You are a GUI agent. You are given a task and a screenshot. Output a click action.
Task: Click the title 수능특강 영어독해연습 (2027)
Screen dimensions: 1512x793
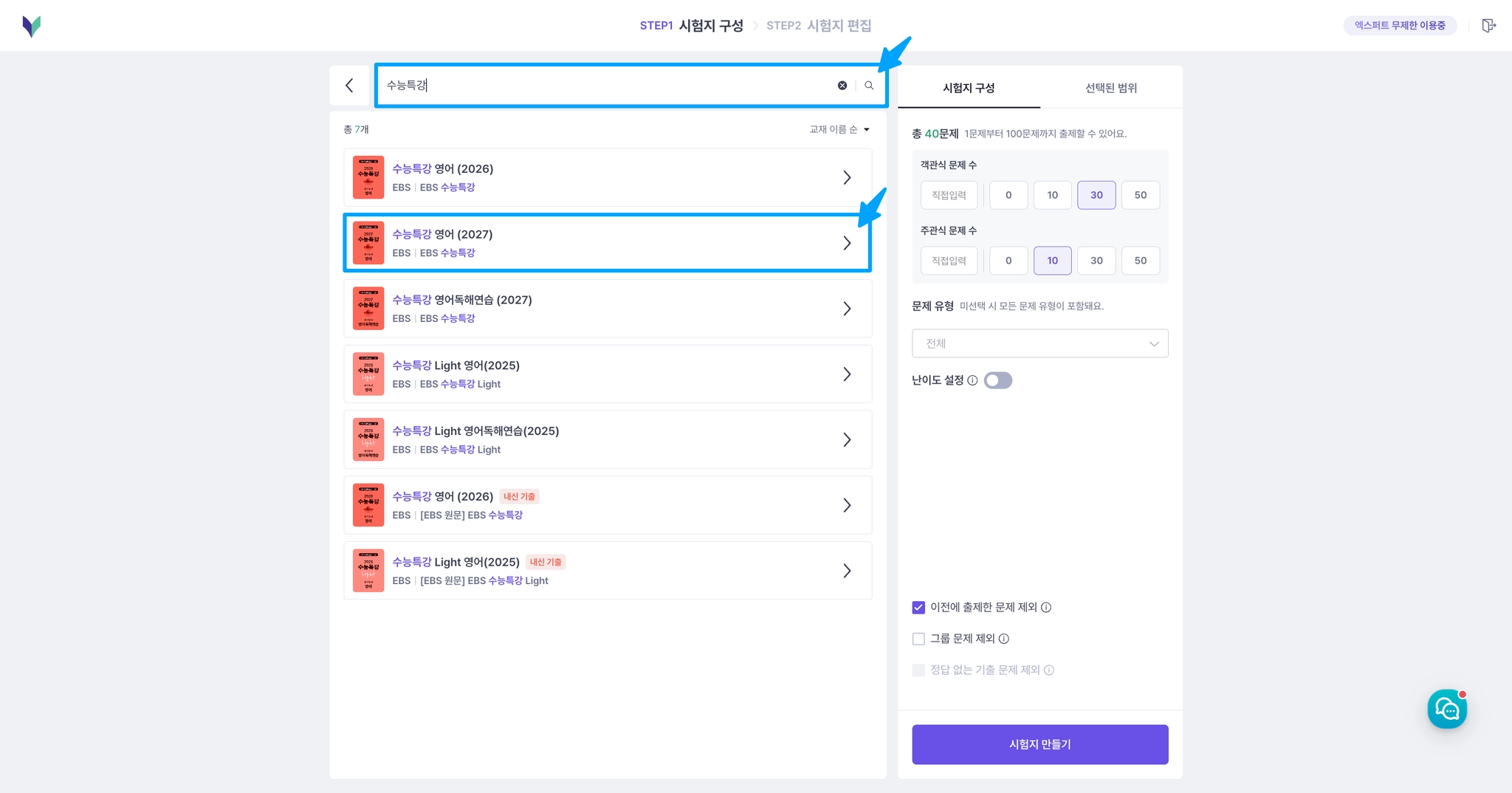click(462, 300)
